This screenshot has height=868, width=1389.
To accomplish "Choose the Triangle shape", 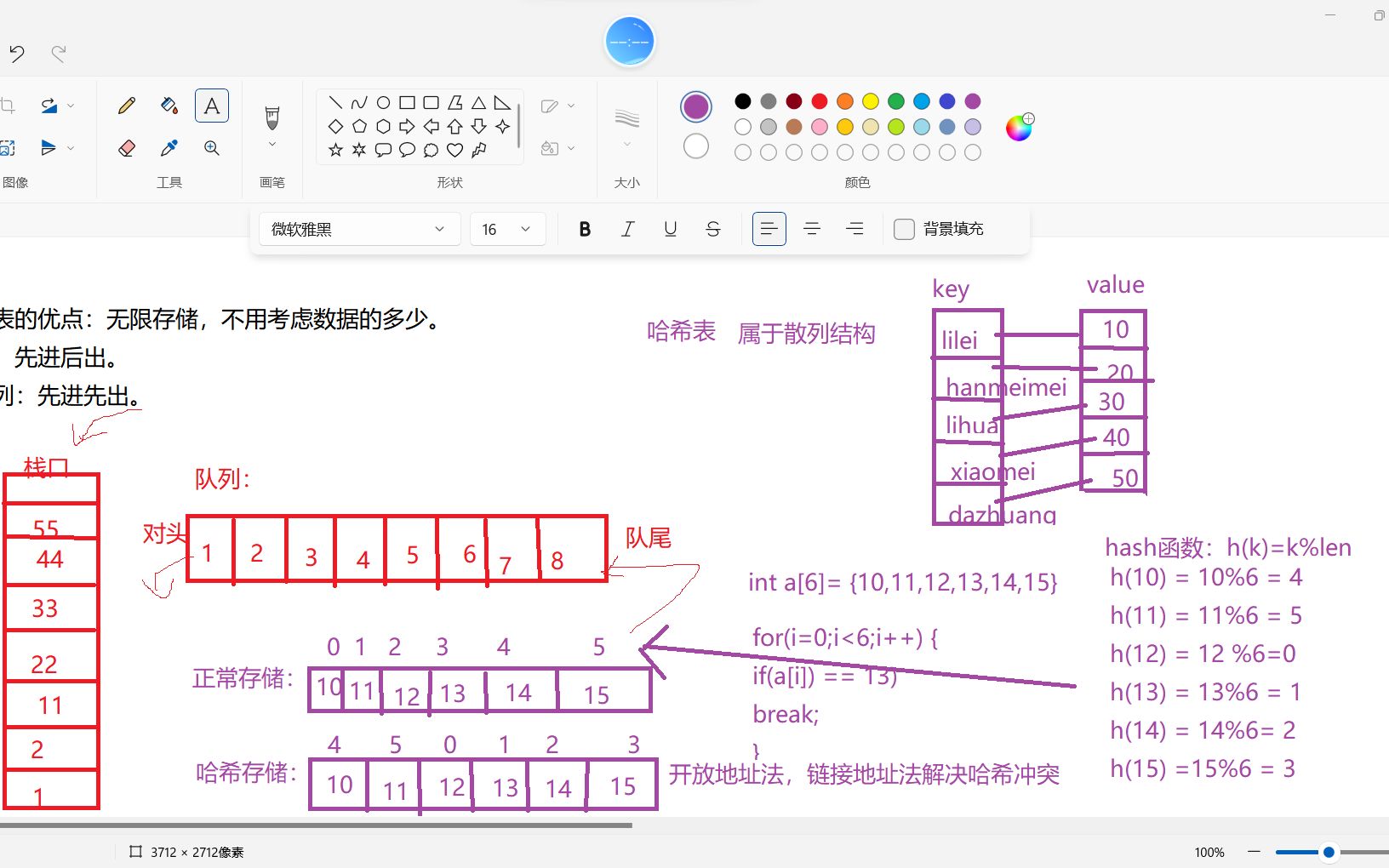I will coord(478,103).
